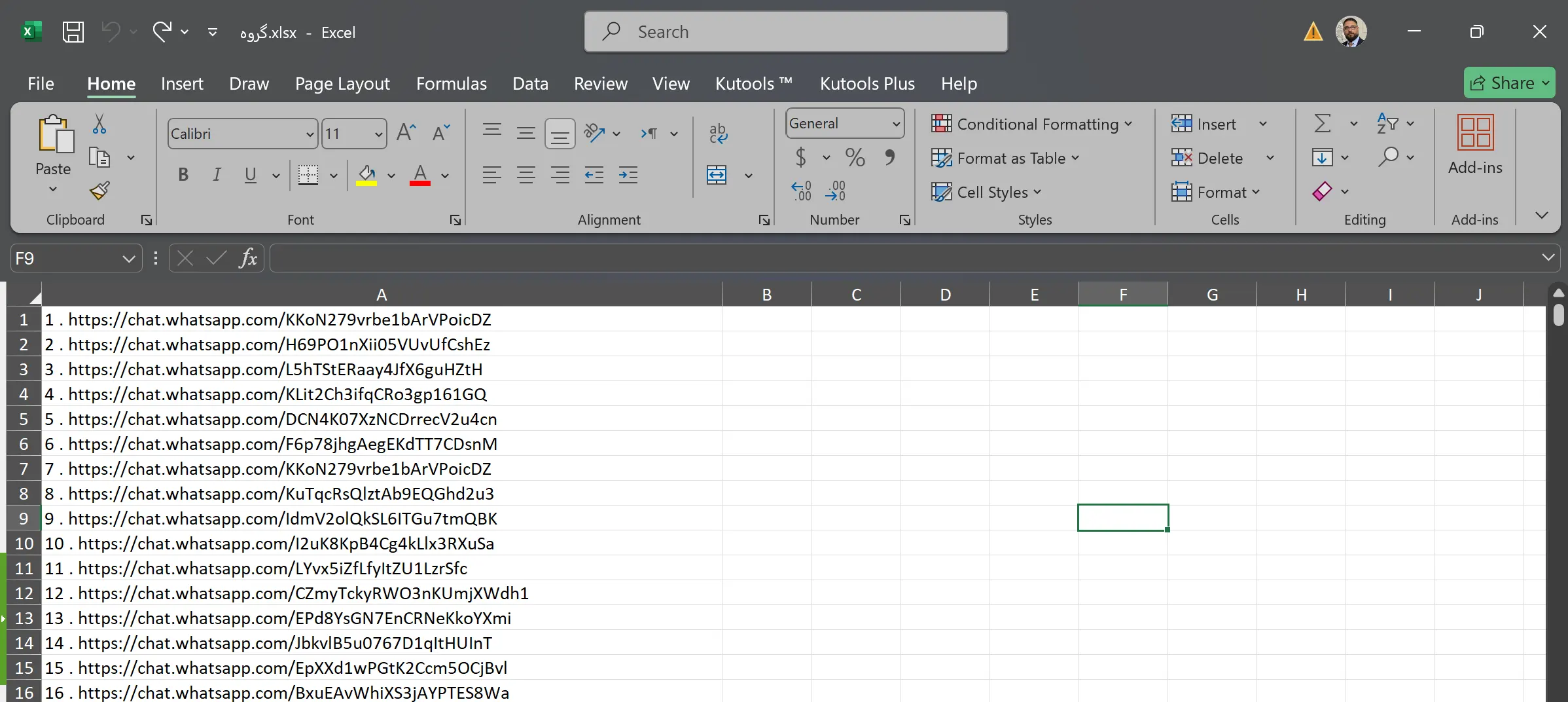Click the yellow warning triangle icon
This screenshot has height=702, width=1568.
1313,31
